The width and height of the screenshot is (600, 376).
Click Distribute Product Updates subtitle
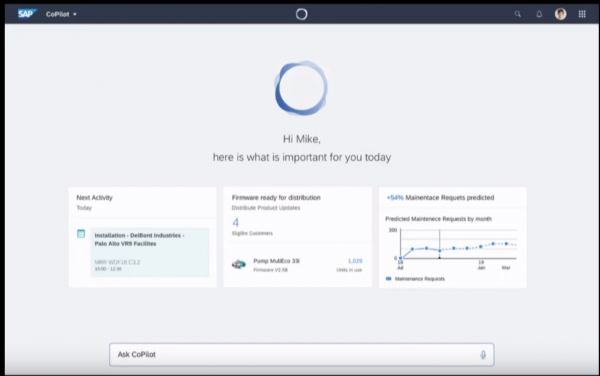pos(266,208)
